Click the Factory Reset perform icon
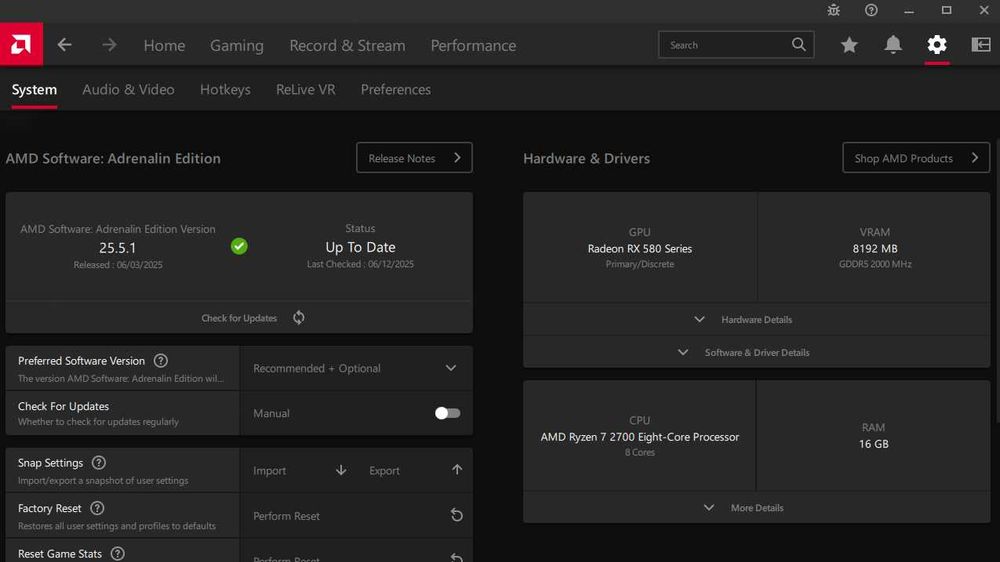 tap(456, 515)
